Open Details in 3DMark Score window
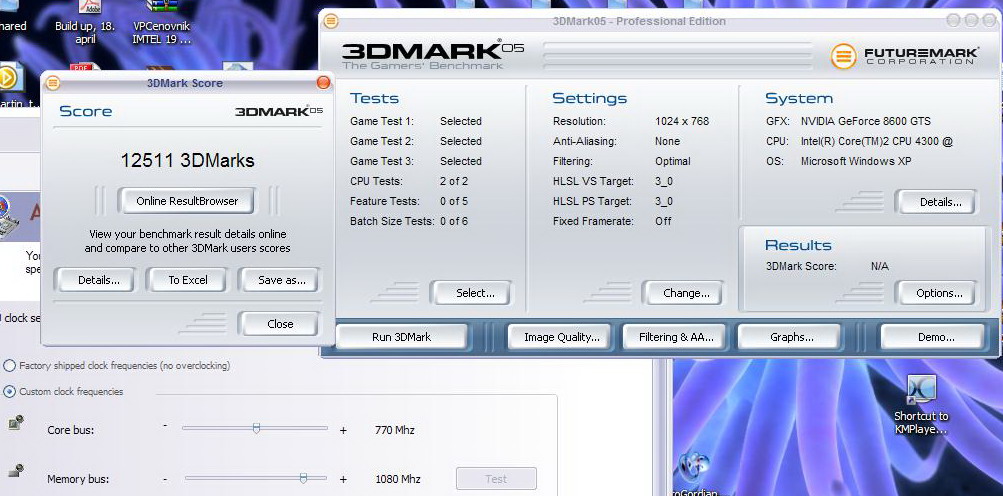The height and width of the screenshot is (496, 1003). coord(95,280)
